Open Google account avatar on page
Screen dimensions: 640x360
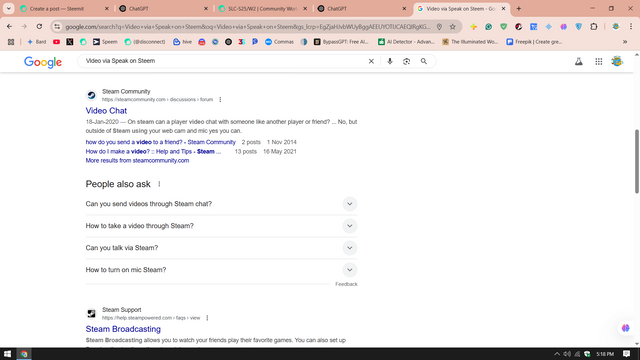pyautogui.click(x=617, y=61)
